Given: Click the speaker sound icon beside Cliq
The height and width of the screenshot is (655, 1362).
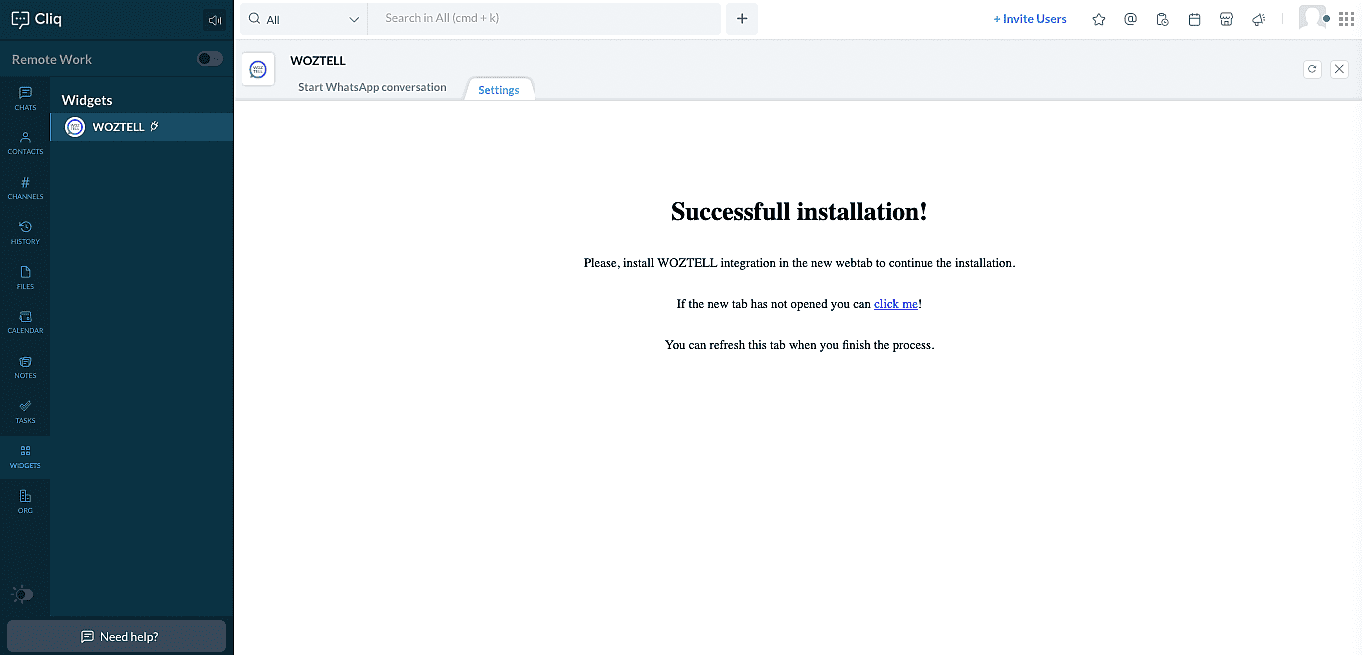Looking at the screenshot, I should tap(214, 20).
